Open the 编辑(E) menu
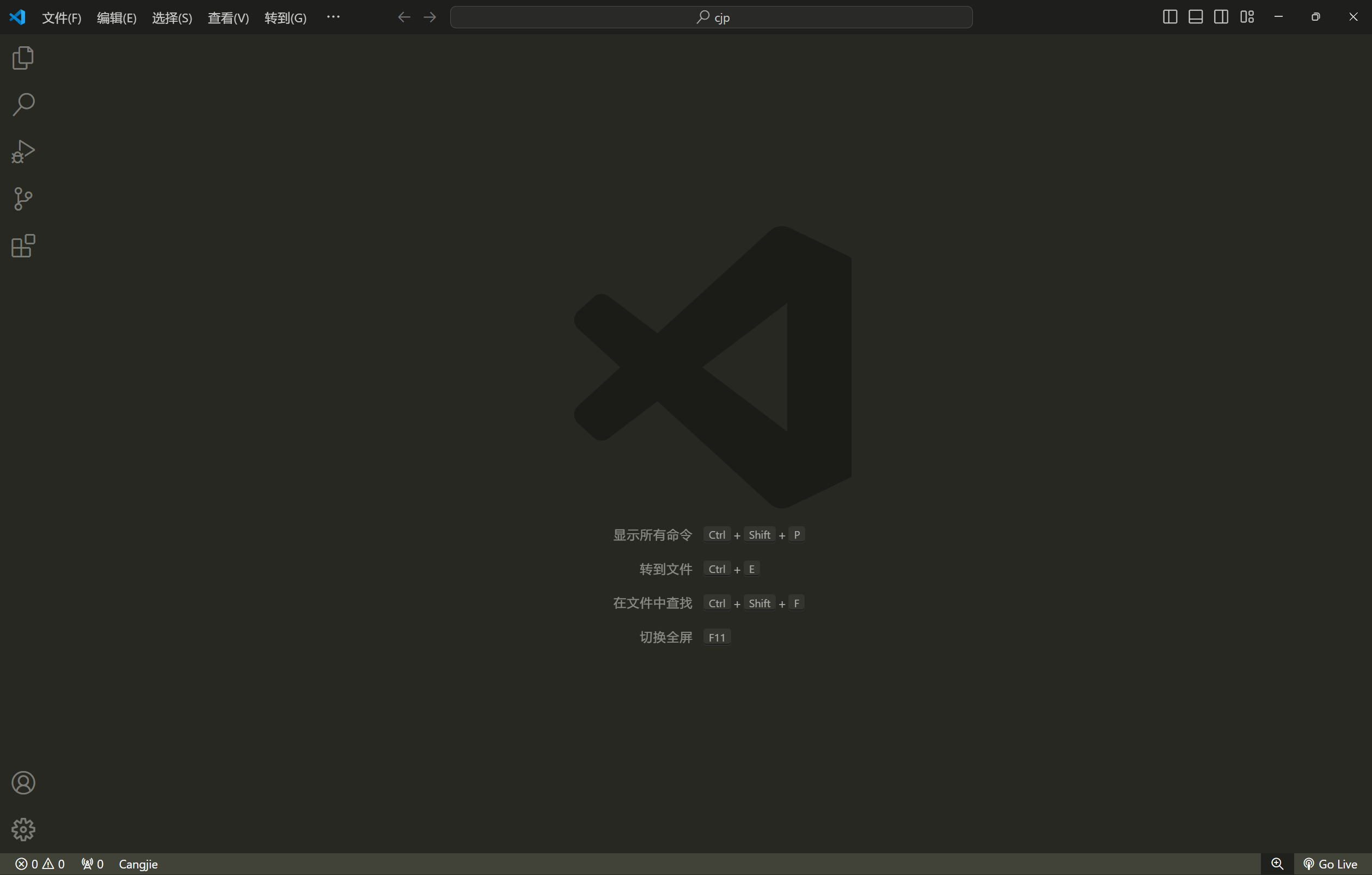 [x=117, y=17]
